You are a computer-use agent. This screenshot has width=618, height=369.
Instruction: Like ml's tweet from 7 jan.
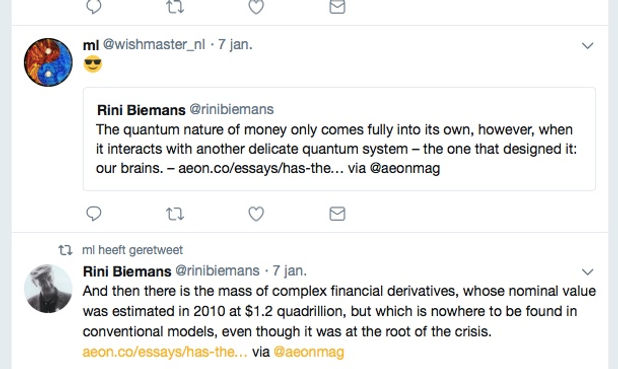(x=256, y=214)
